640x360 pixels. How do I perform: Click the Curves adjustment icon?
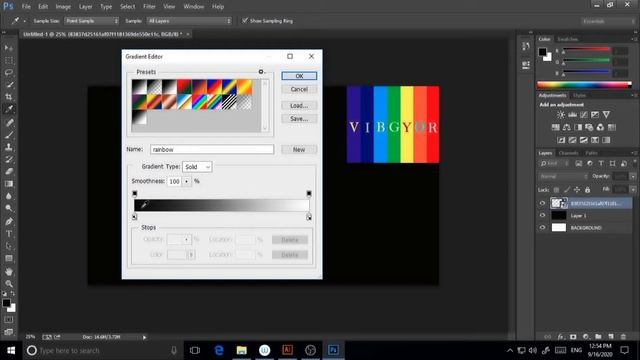tap(584, 115)
